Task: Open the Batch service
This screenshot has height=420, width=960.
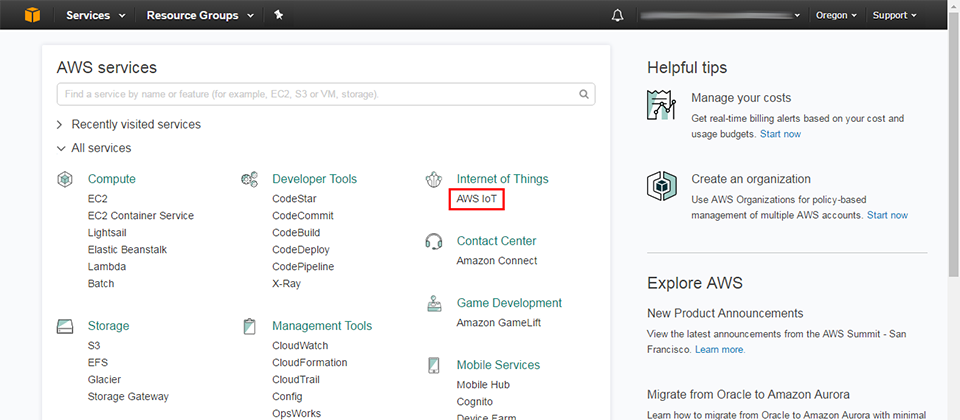Action: pos(101,284)
